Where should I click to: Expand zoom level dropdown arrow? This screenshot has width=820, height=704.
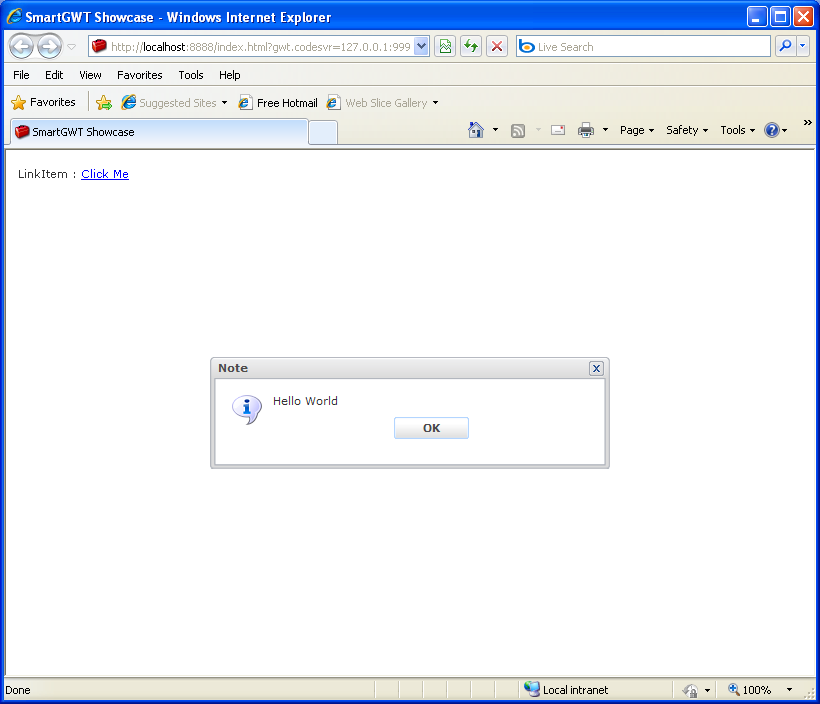789,690
